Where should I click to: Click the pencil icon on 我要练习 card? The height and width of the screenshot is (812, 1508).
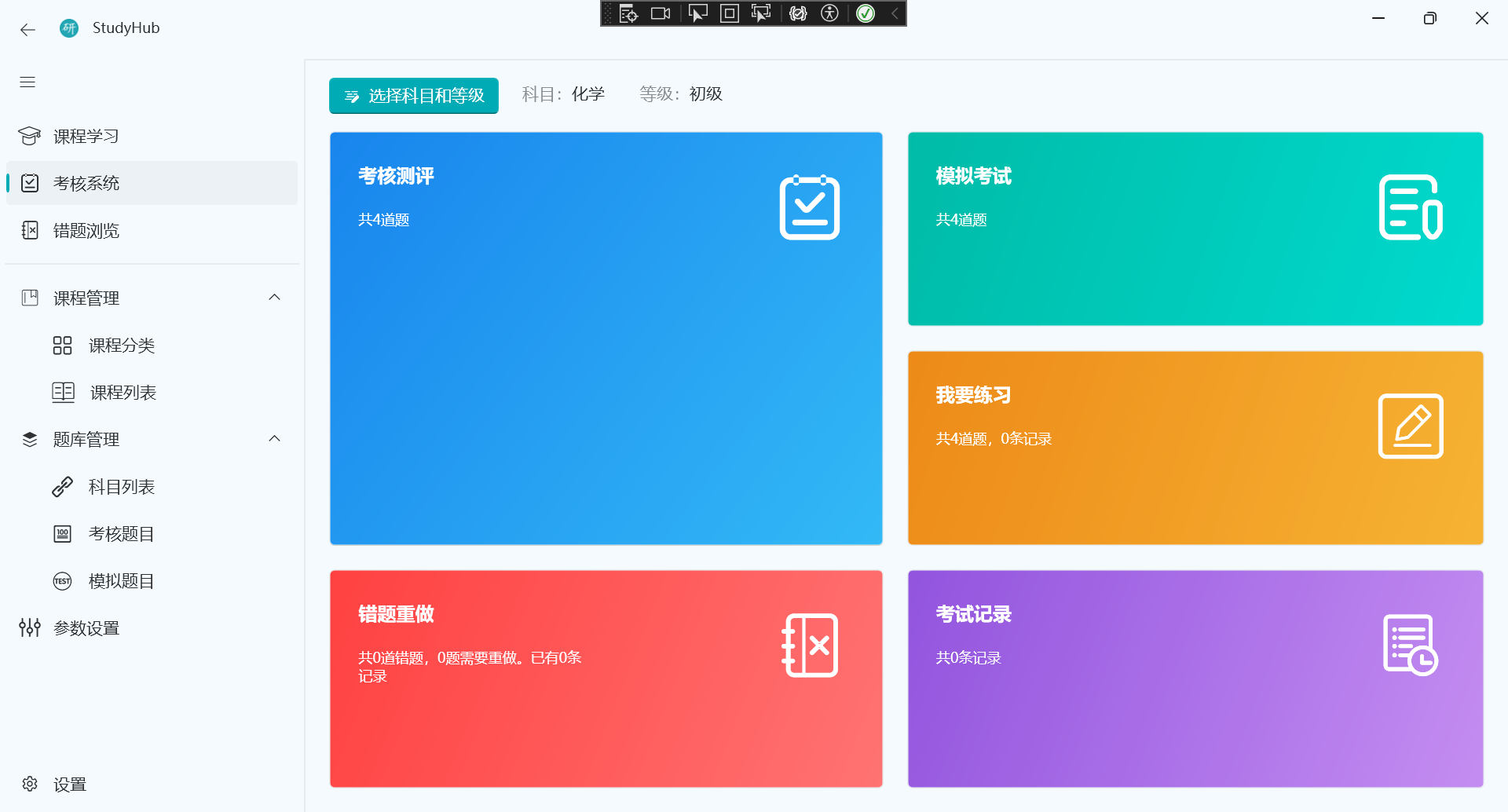pos(1411,426)
